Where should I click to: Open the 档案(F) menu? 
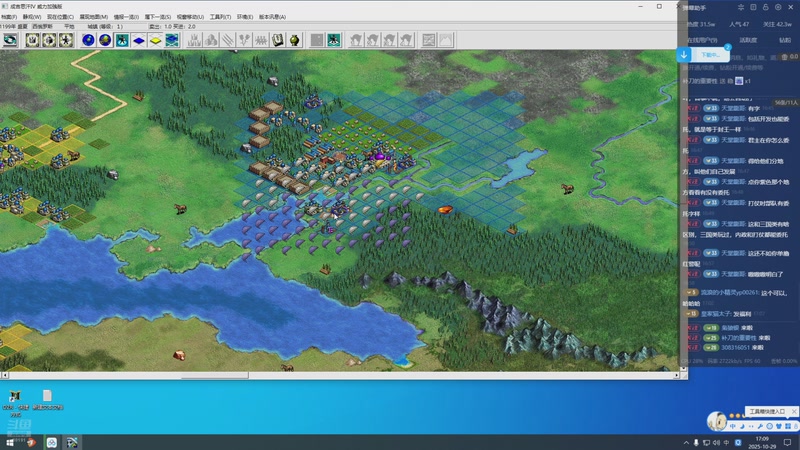tap(9, 17)
